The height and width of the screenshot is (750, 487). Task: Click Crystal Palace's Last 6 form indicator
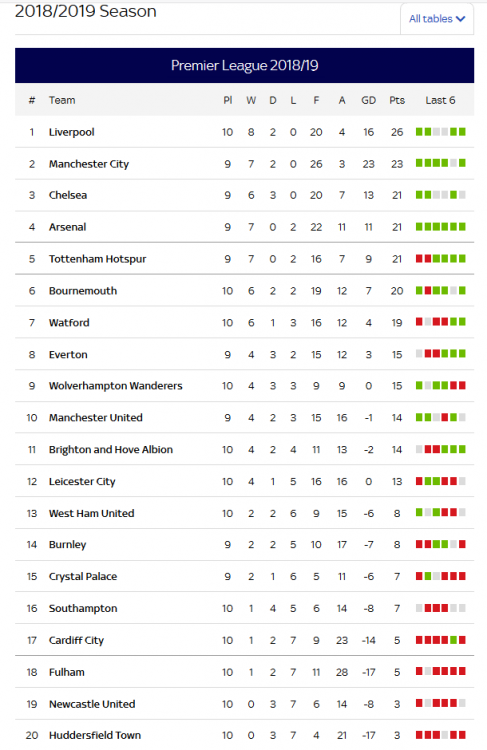[441, 576]
